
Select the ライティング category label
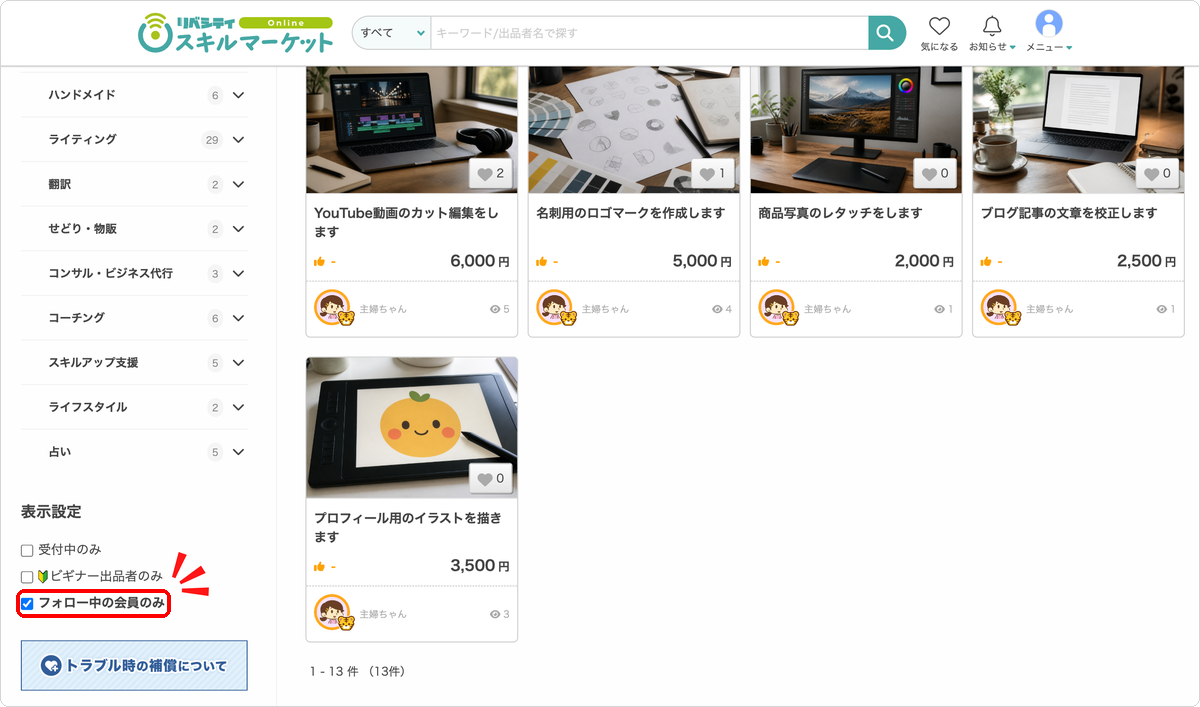click(x=82, y=140)
